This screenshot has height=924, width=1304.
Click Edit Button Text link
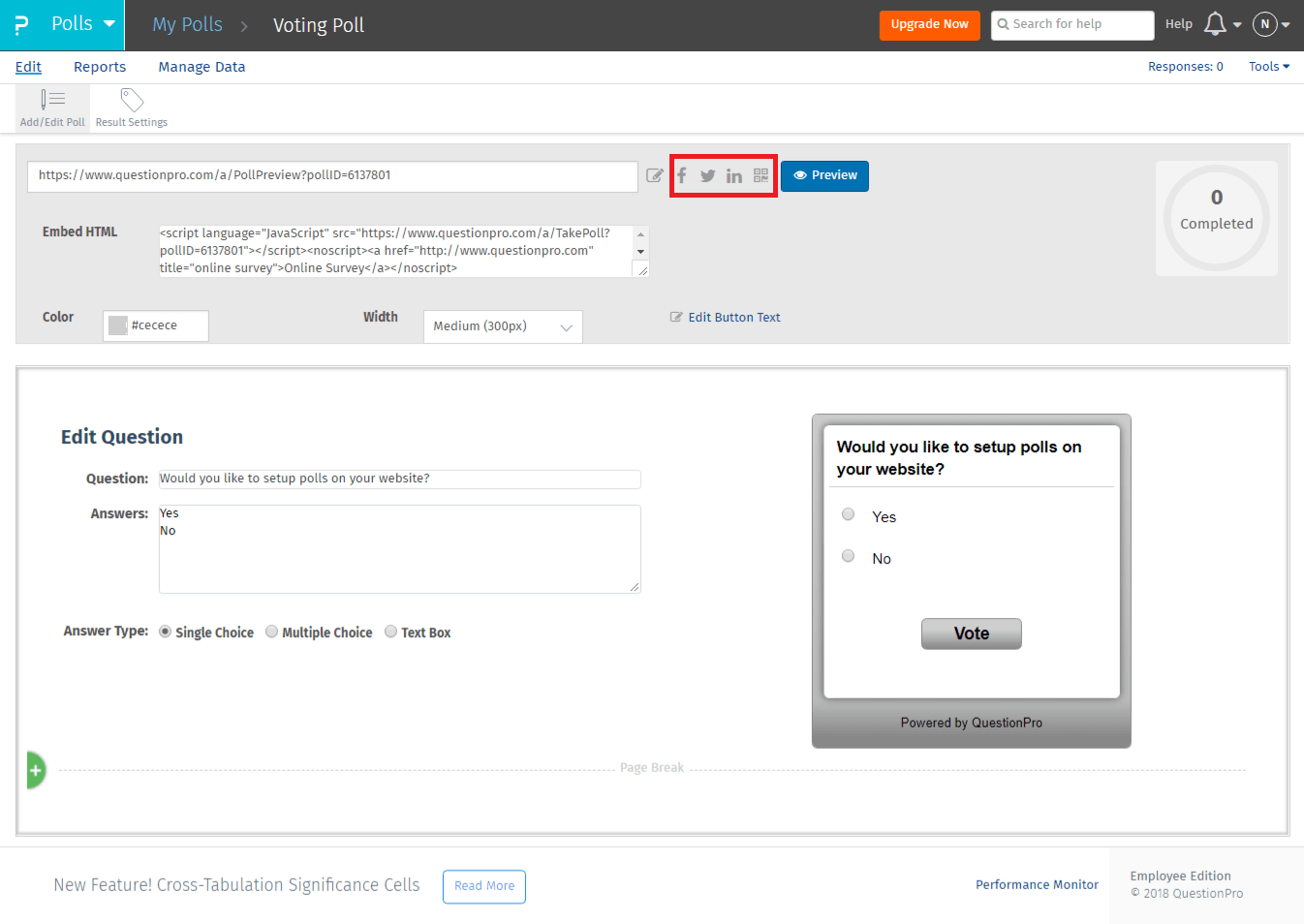coord(726,318)
